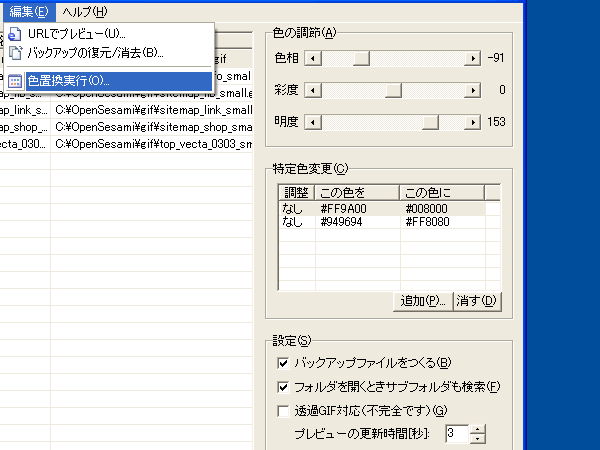Click the browser icon beside URLでプレビュー

pos(15,34)
